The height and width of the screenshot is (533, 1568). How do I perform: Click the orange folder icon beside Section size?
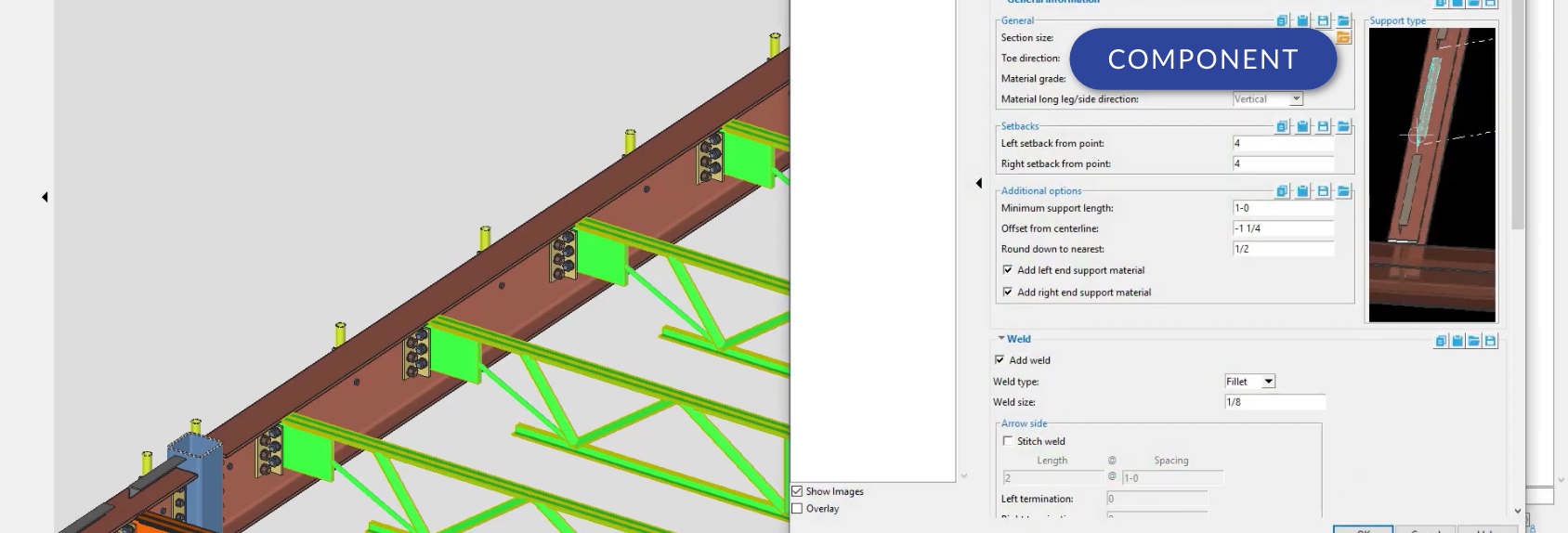1343,38
